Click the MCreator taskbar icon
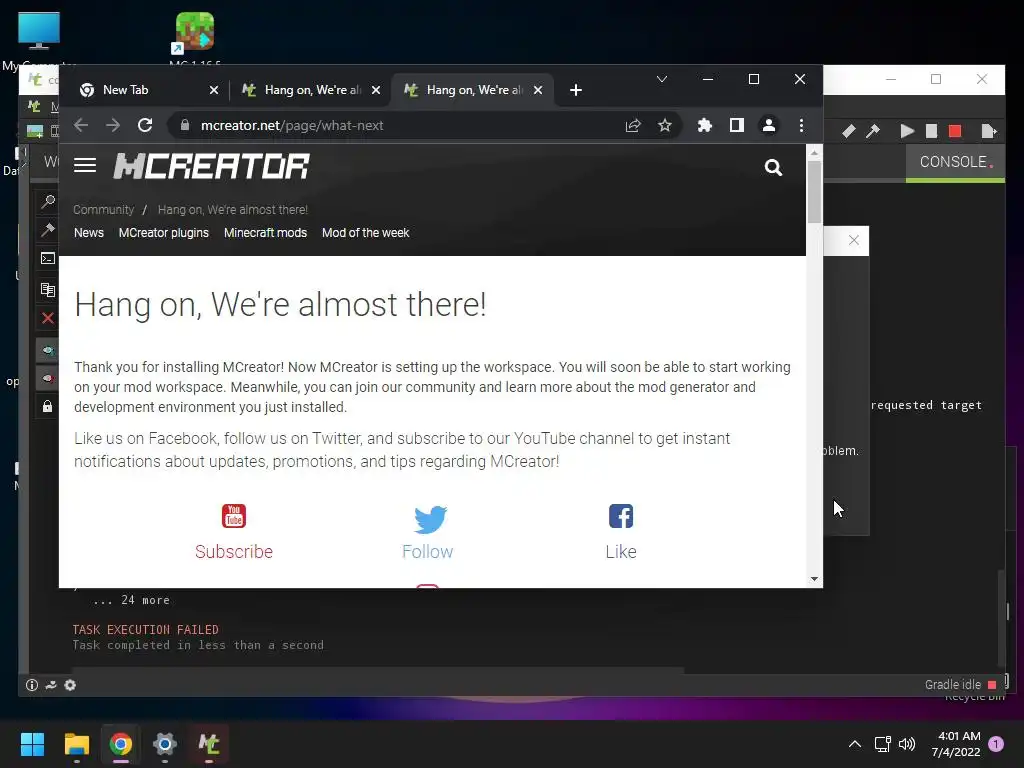The width and height of the screenshot is (1024, 768). pyautogui.click(x=209, y=744)
